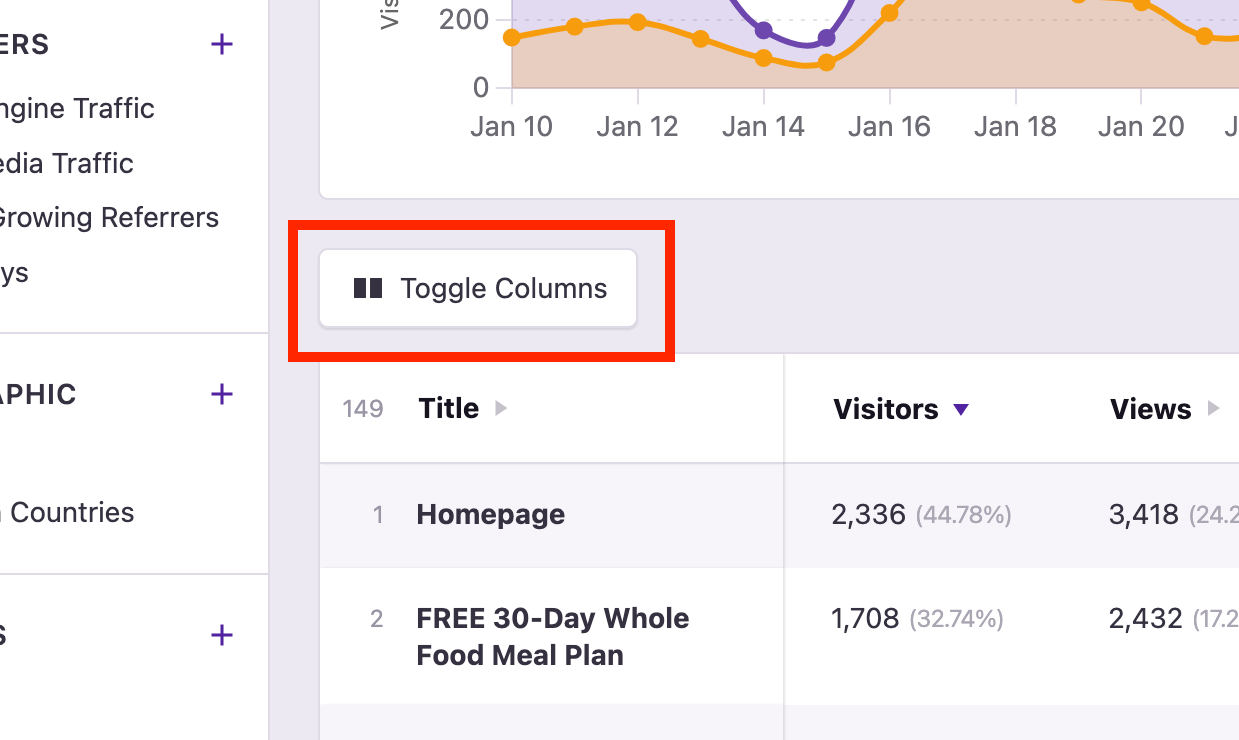Screen dimensions: 1239x740
Task: Expand the chevron next to the Title header
Action: click(500, 408)
